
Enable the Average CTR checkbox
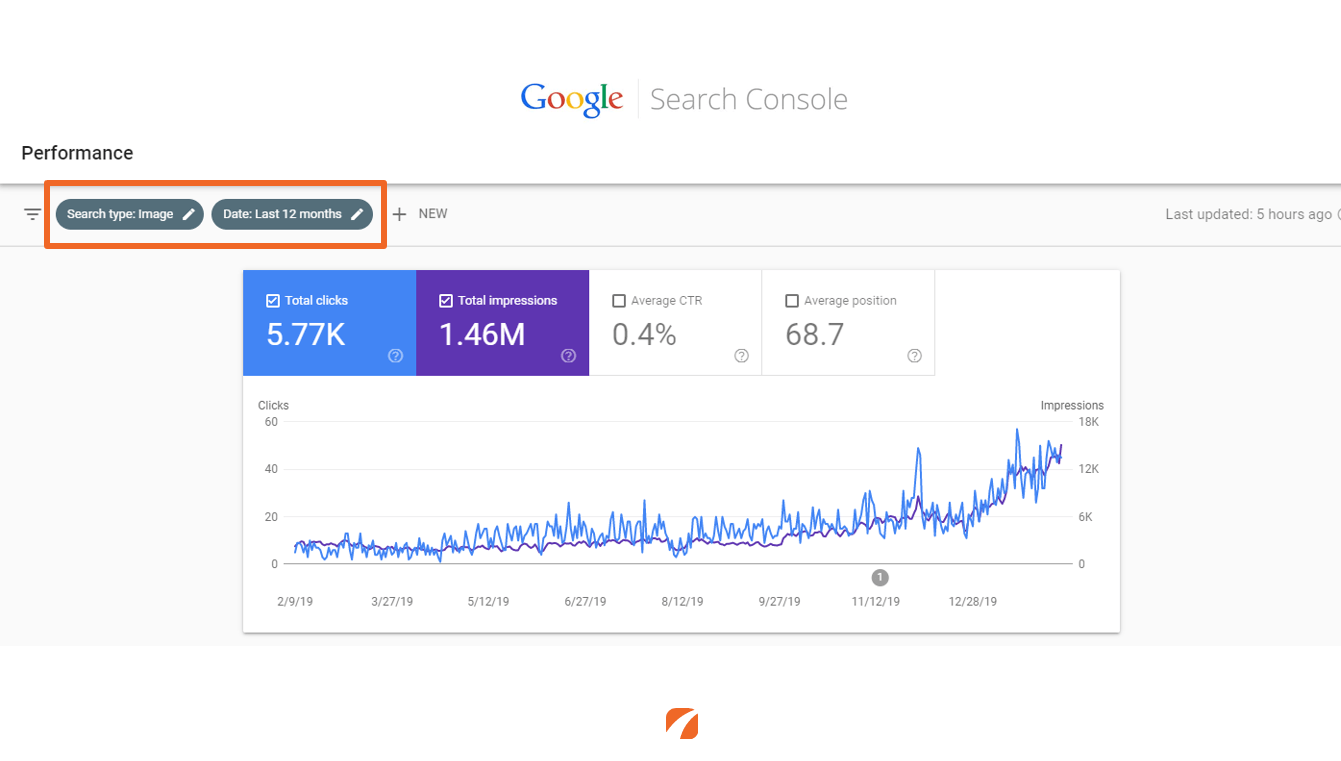[x=619, y=300]
